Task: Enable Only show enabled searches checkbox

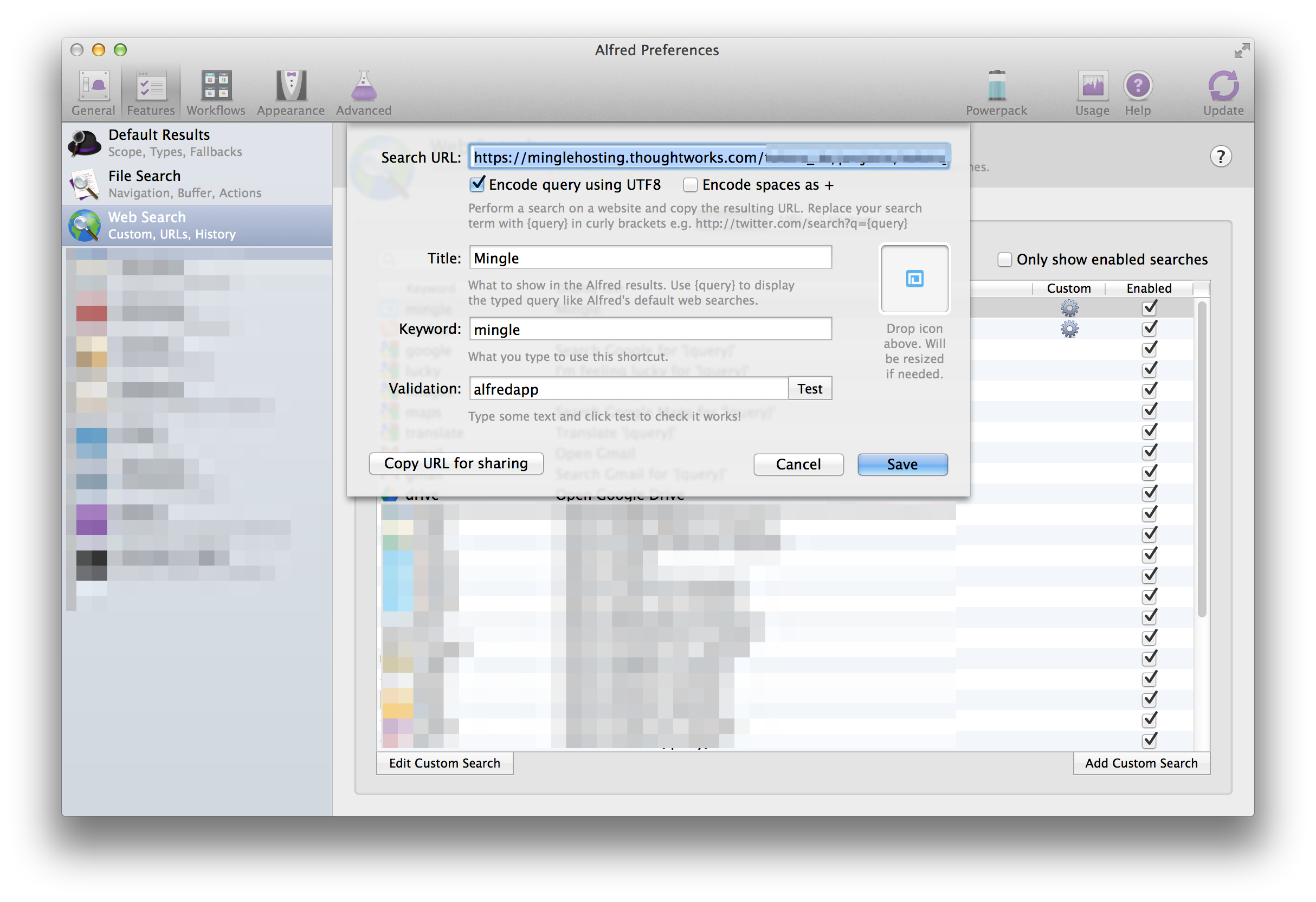Action: (x=1004, y=260)
